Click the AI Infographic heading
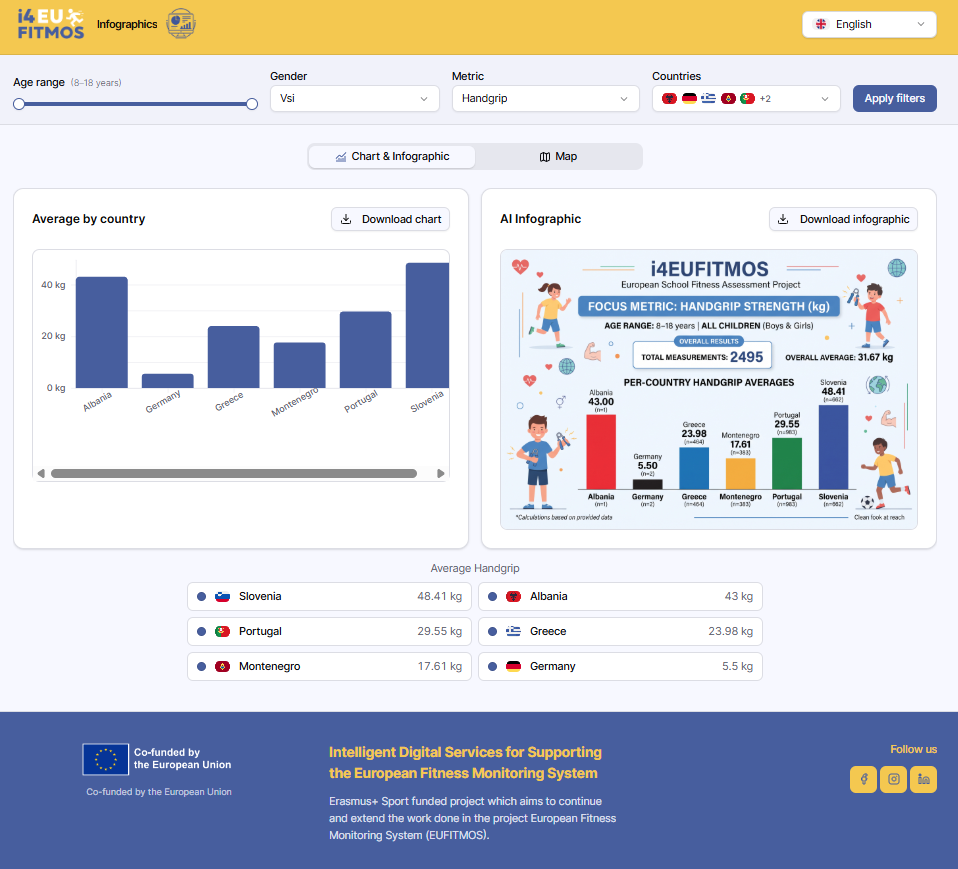 (540, 219)
